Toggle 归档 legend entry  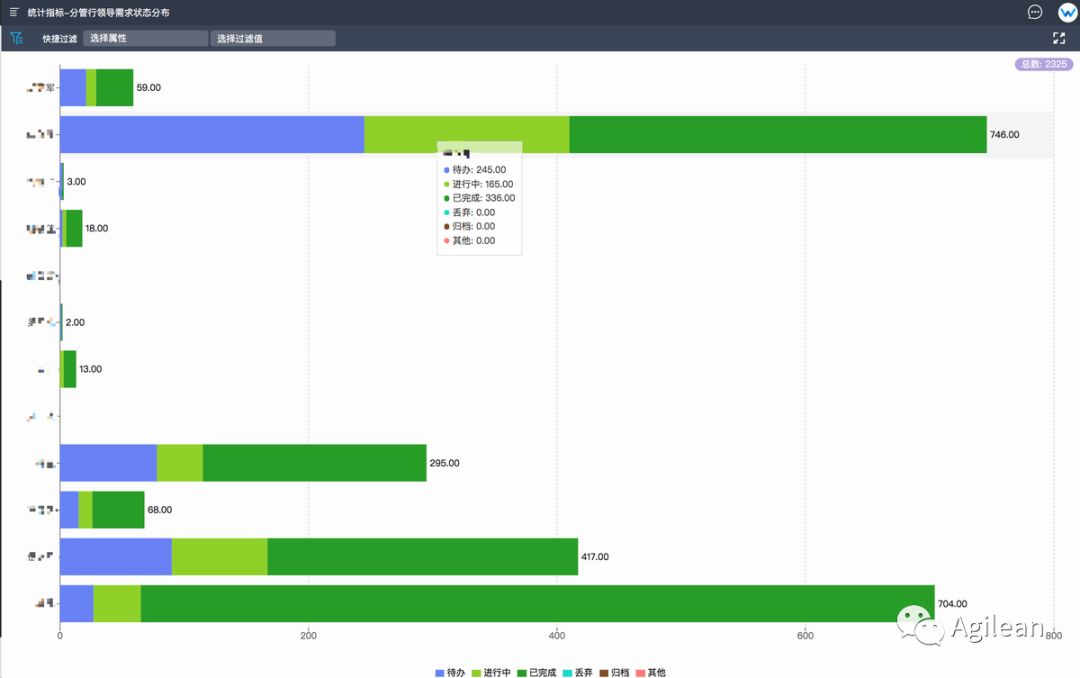click(x=614, y=672)
